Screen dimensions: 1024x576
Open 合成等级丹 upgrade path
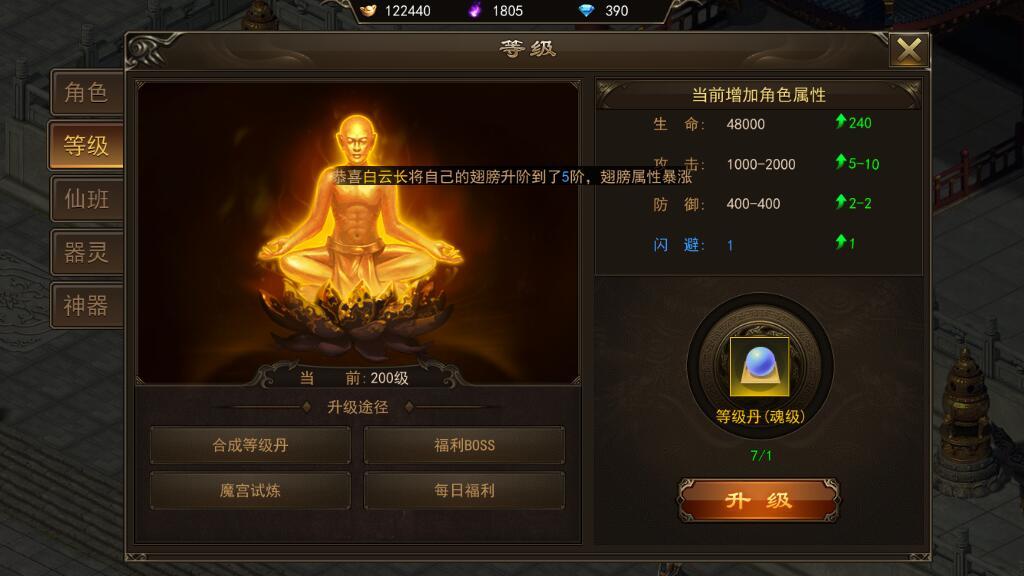[x=250, y=445]
